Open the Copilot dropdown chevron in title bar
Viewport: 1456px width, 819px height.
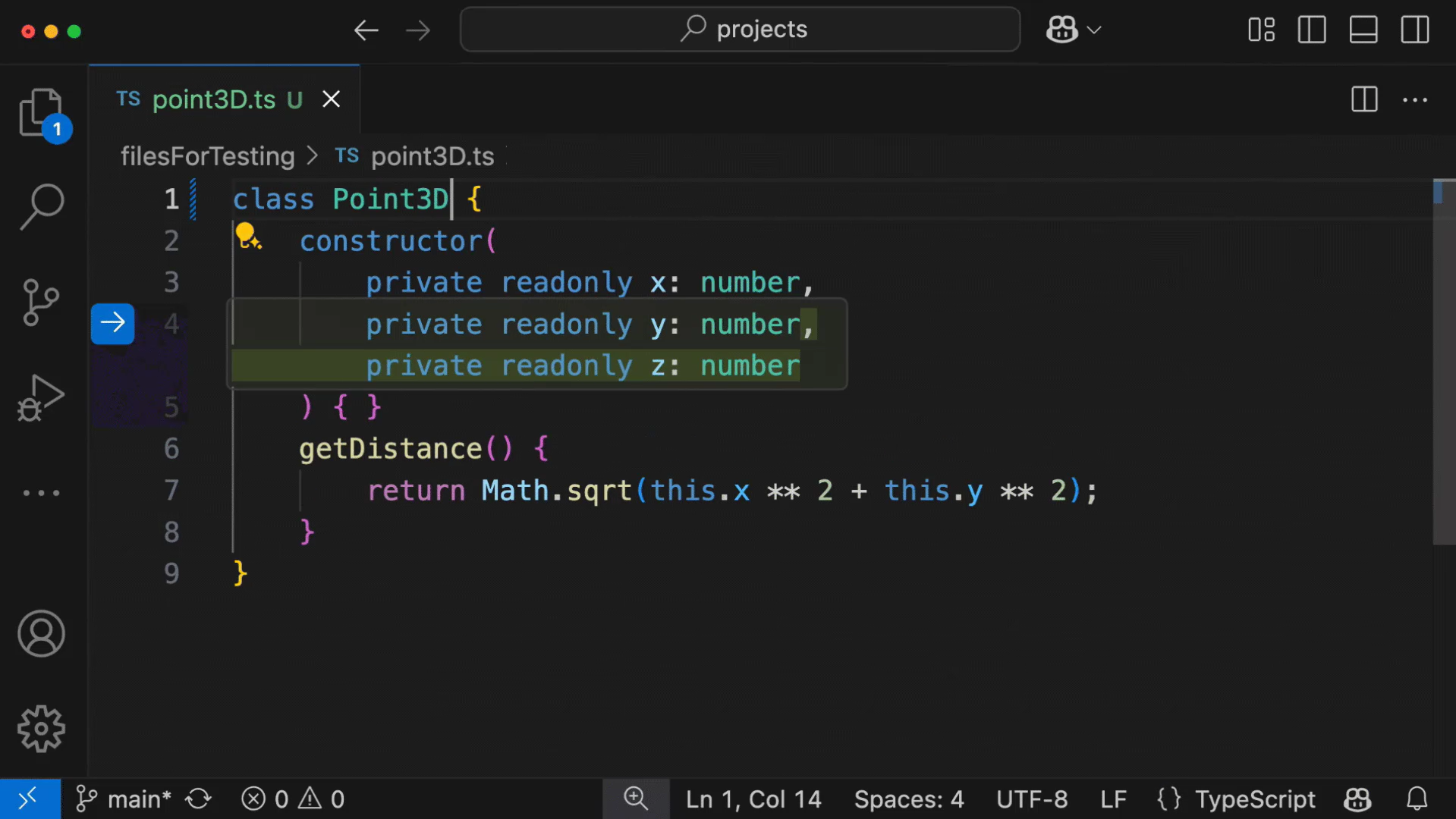pos(1094,30)
